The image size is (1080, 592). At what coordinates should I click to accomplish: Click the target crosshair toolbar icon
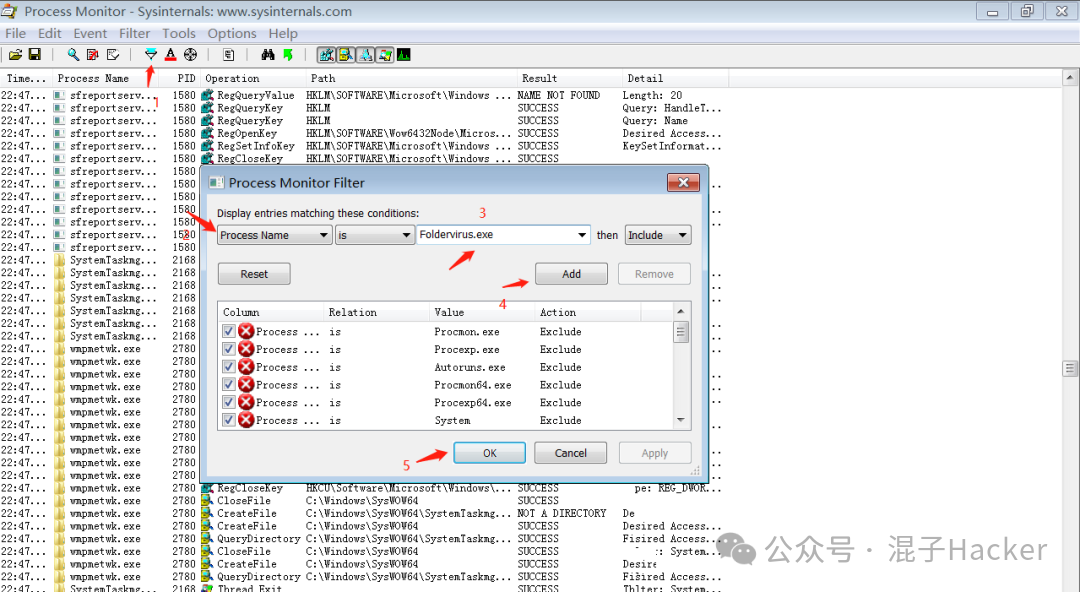coord(190,54)
